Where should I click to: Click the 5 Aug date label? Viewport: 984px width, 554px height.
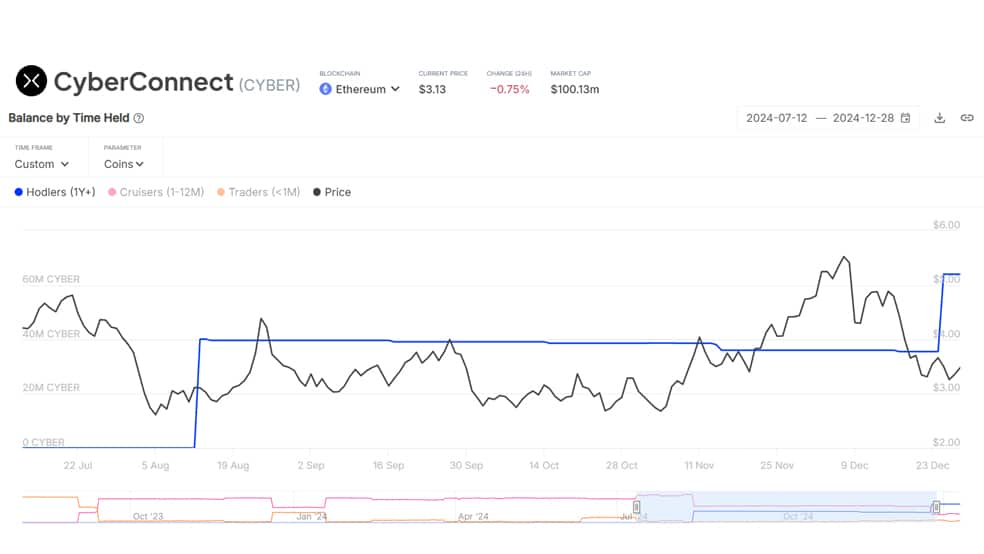pos(155,466)
